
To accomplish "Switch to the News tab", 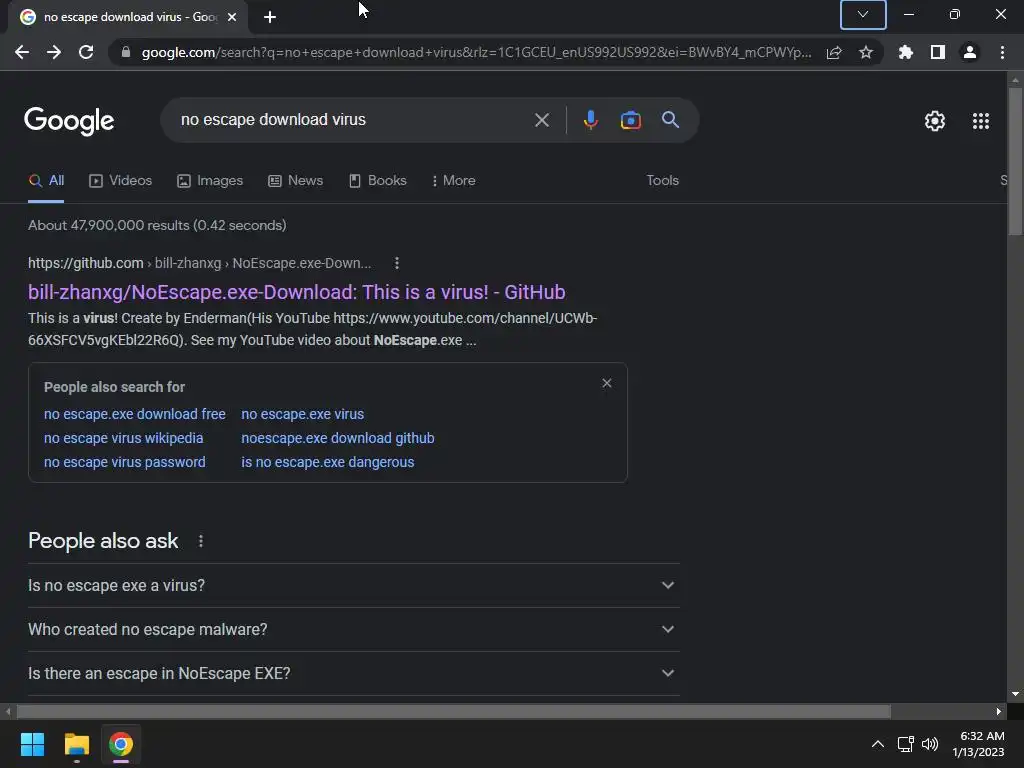I will [x=296, y=180].
